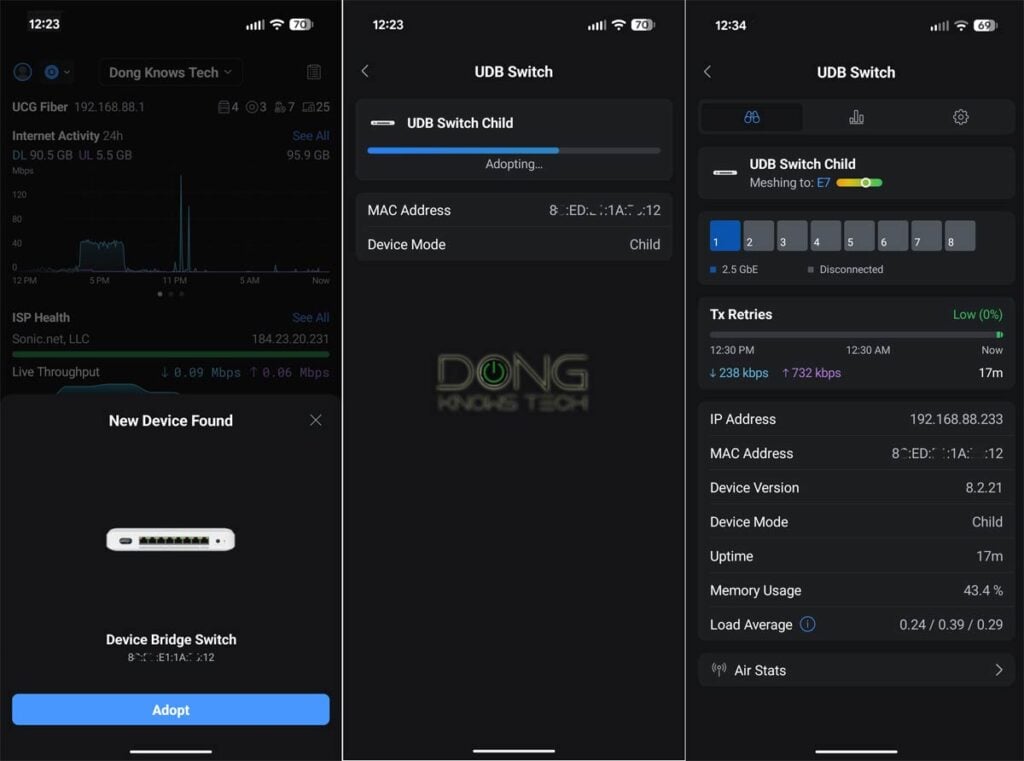Open See All for ISP Health

point(310,317)
